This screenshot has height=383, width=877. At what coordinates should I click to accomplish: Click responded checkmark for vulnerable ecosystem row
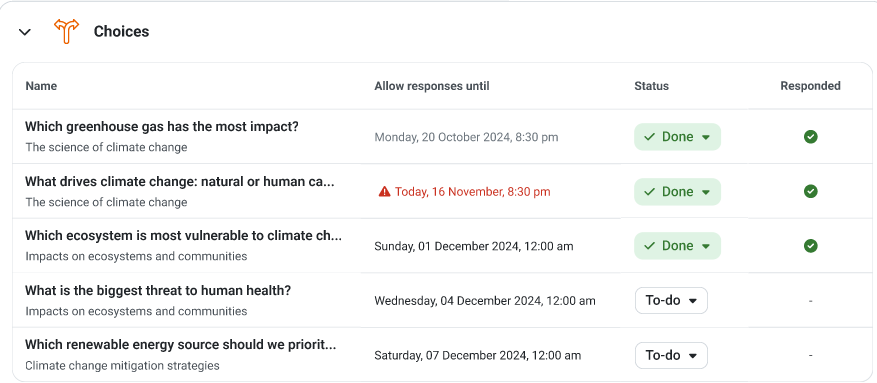810,245
